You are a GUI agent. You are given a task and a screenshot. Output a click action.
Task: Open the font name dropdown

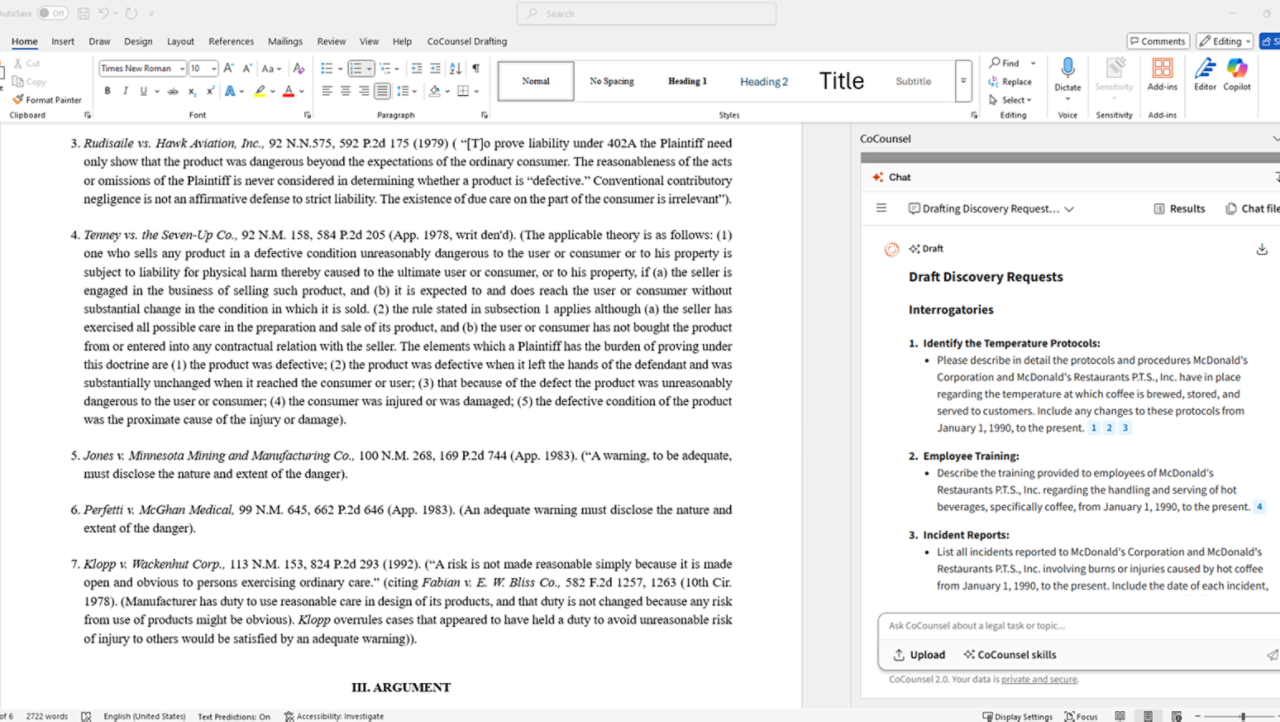pyautogui.click(x=182, y=69)
